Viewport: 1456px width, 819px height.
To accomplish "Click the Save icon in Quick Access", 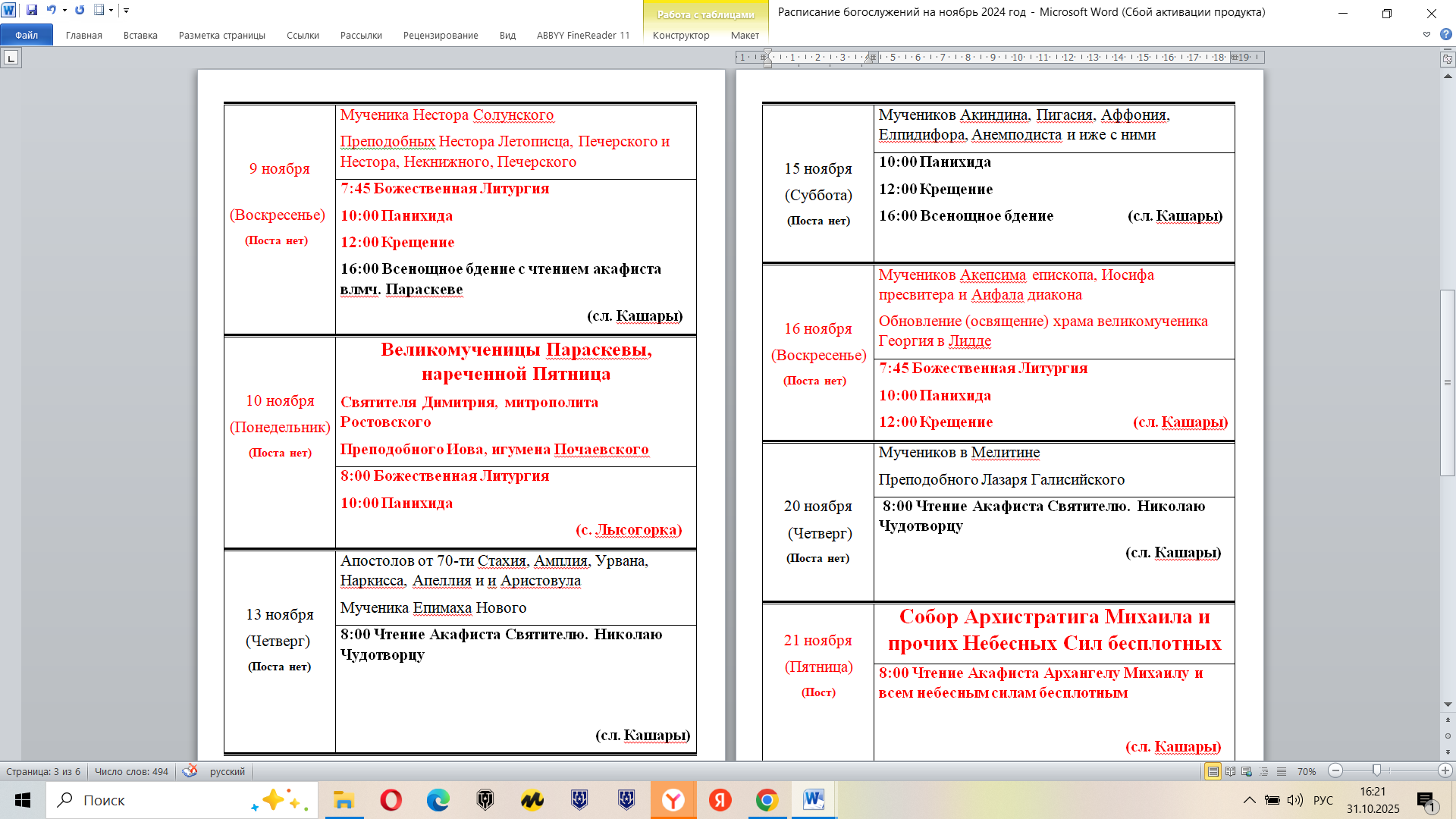I will pos(32,11).
